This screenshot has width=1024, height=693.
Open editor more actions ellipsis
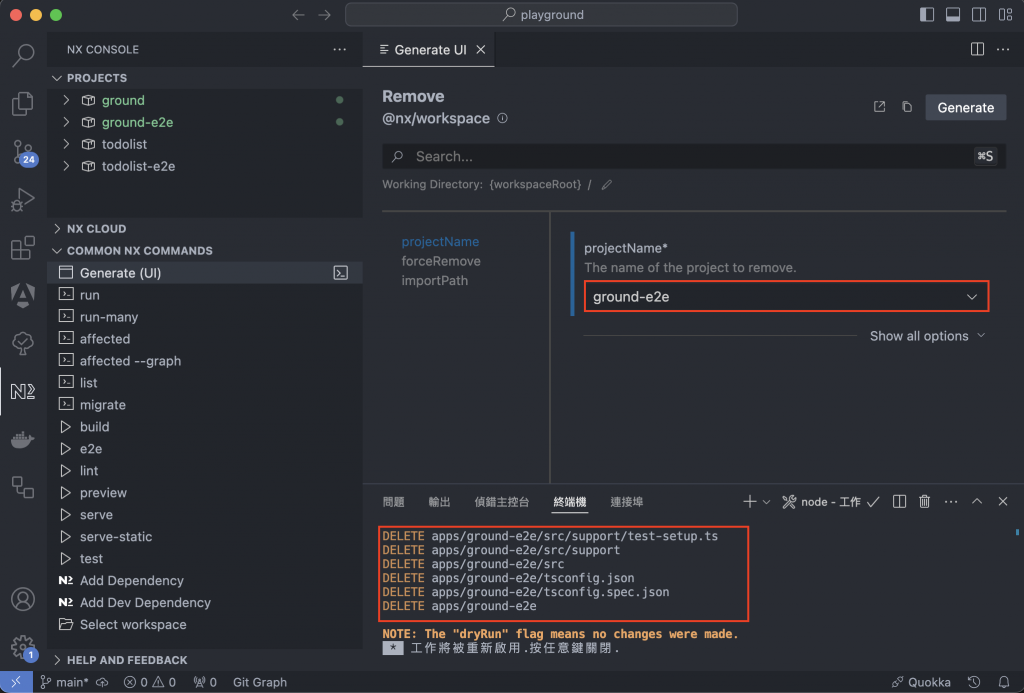coord(1003,50)
